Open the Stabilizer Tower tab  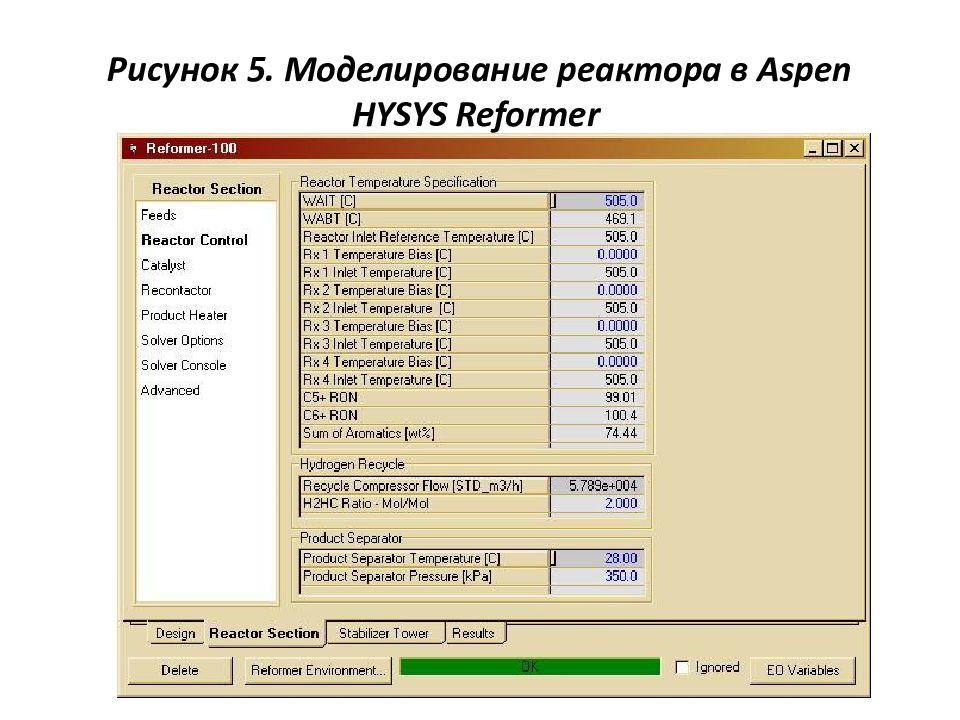pos(384,633)
